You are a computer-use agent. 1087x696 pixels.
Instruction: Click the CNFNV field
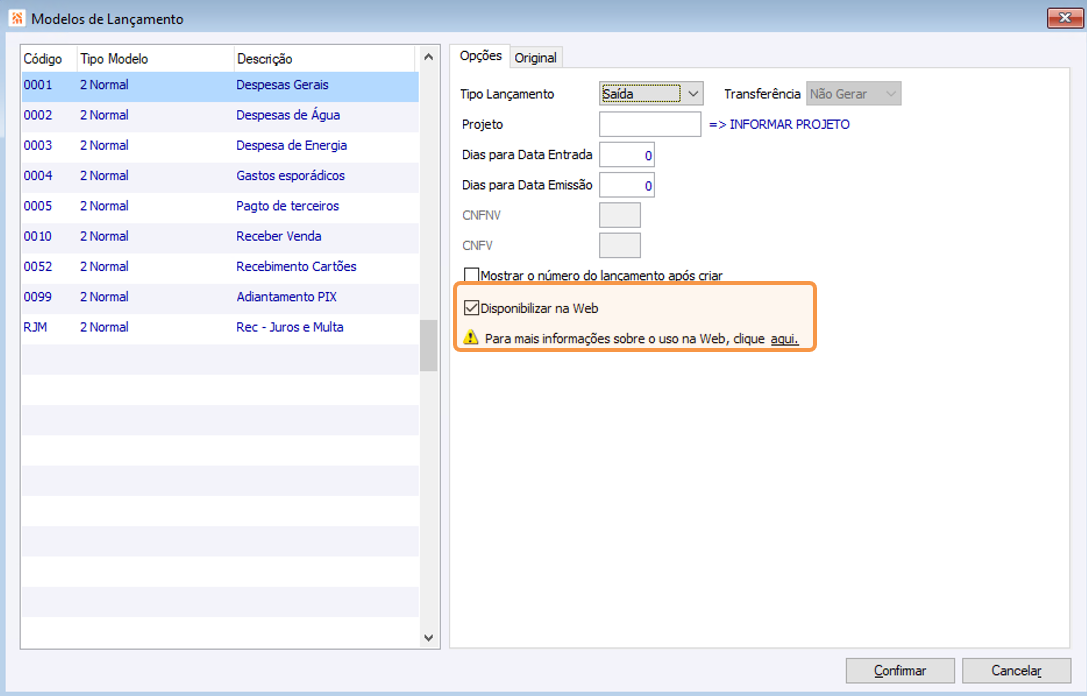click(x=620, y=215)
